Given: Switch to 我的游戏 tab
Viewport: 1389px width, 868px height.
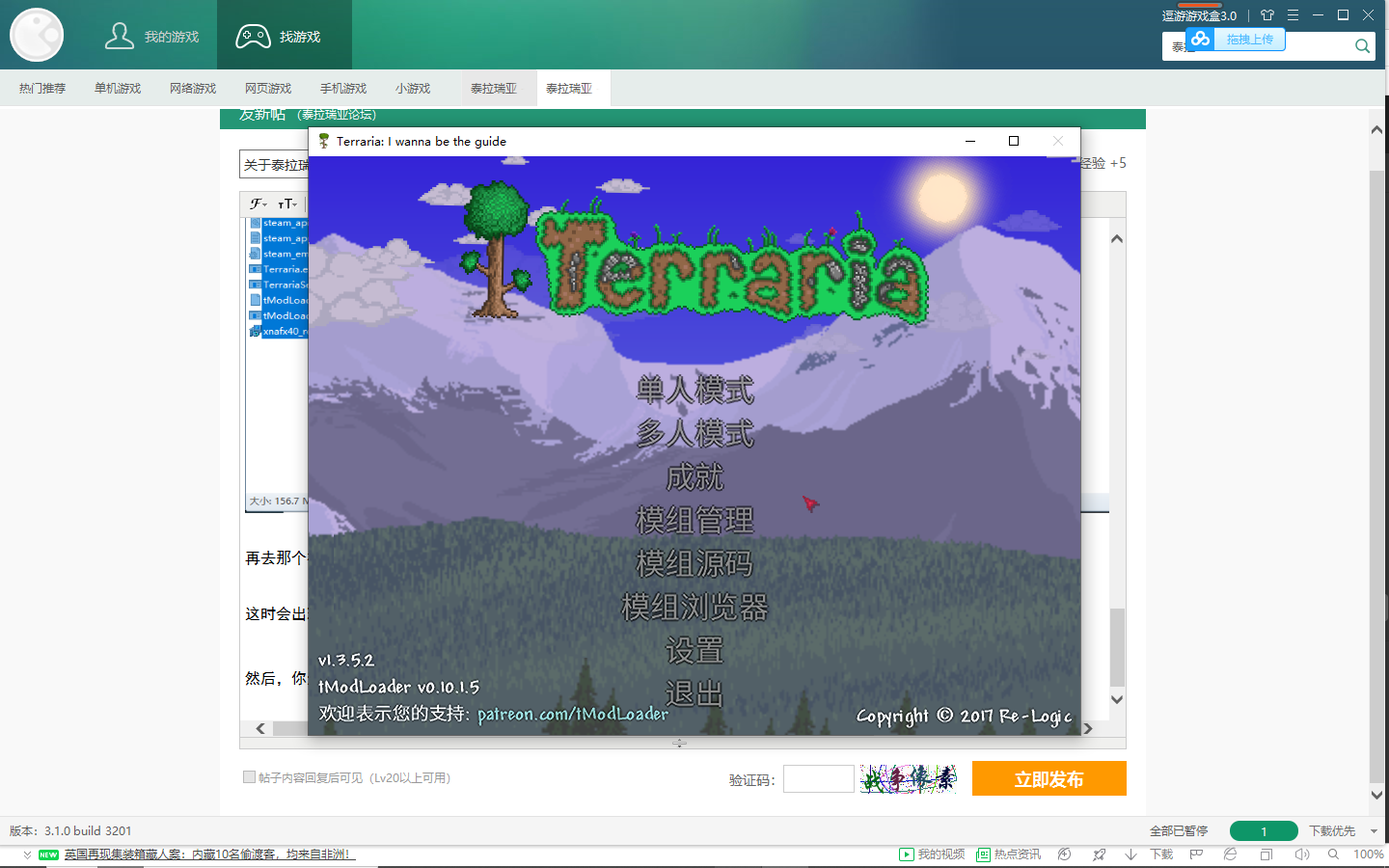Looking at the screenshot, I should [151, 36].
